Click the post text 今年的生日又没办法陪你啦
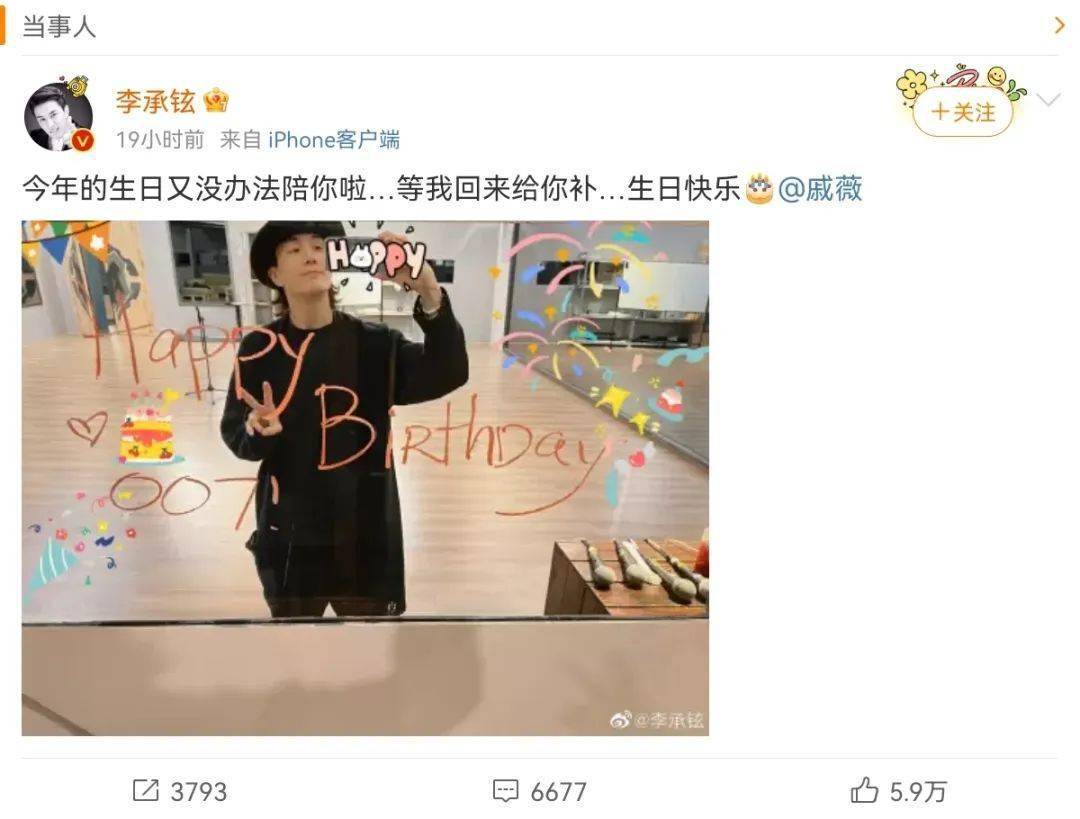 coord(196,189)
